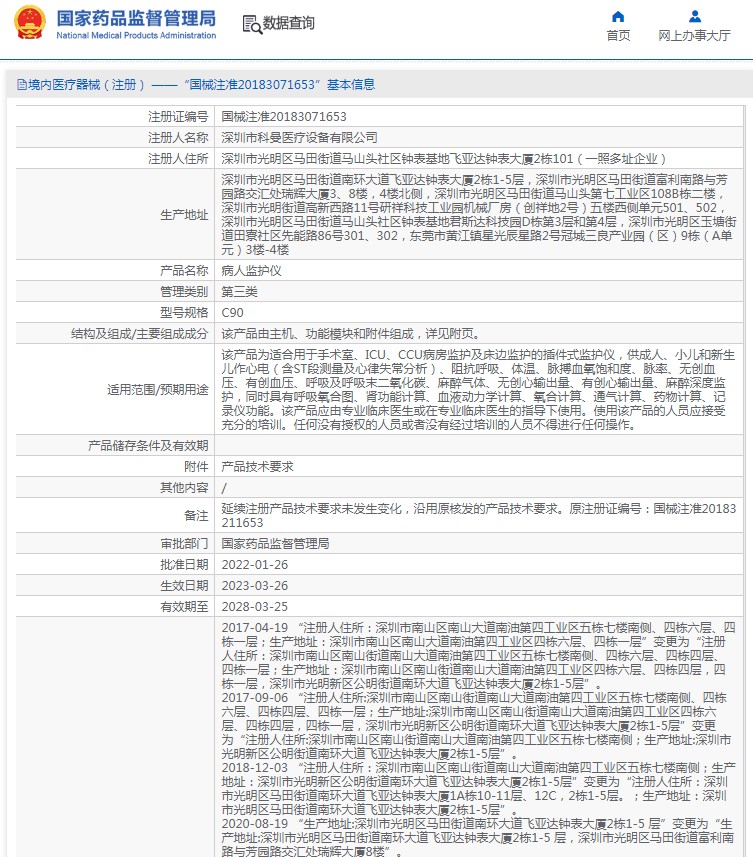Select the 生产地址 multi-line address value

pyautogui.click(x=479, y=215)
